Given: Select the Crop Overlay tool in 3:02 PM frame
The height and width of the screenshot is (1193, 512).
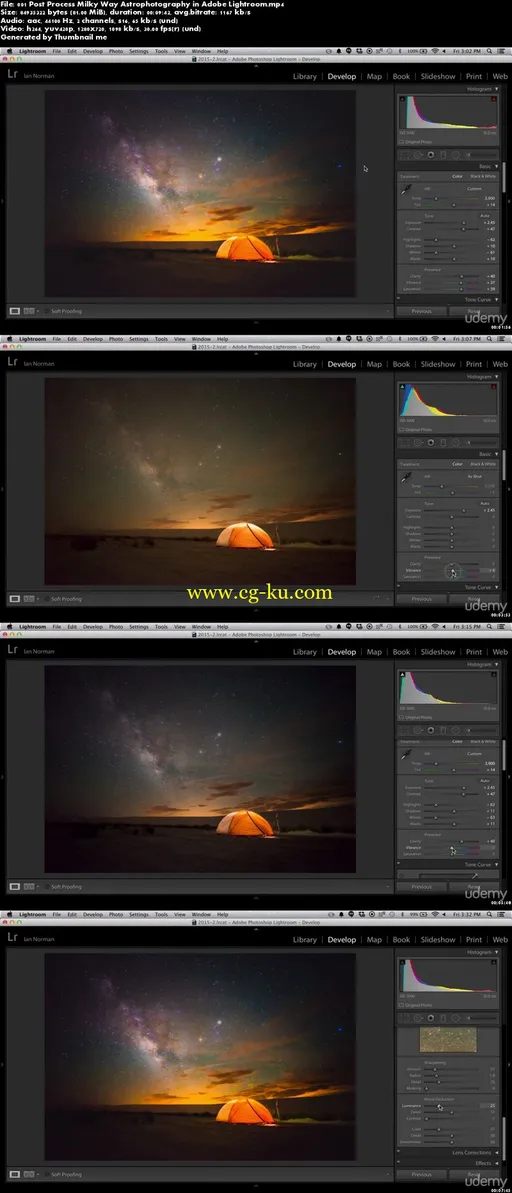Looking at the screenshot, I should [405, 154].
